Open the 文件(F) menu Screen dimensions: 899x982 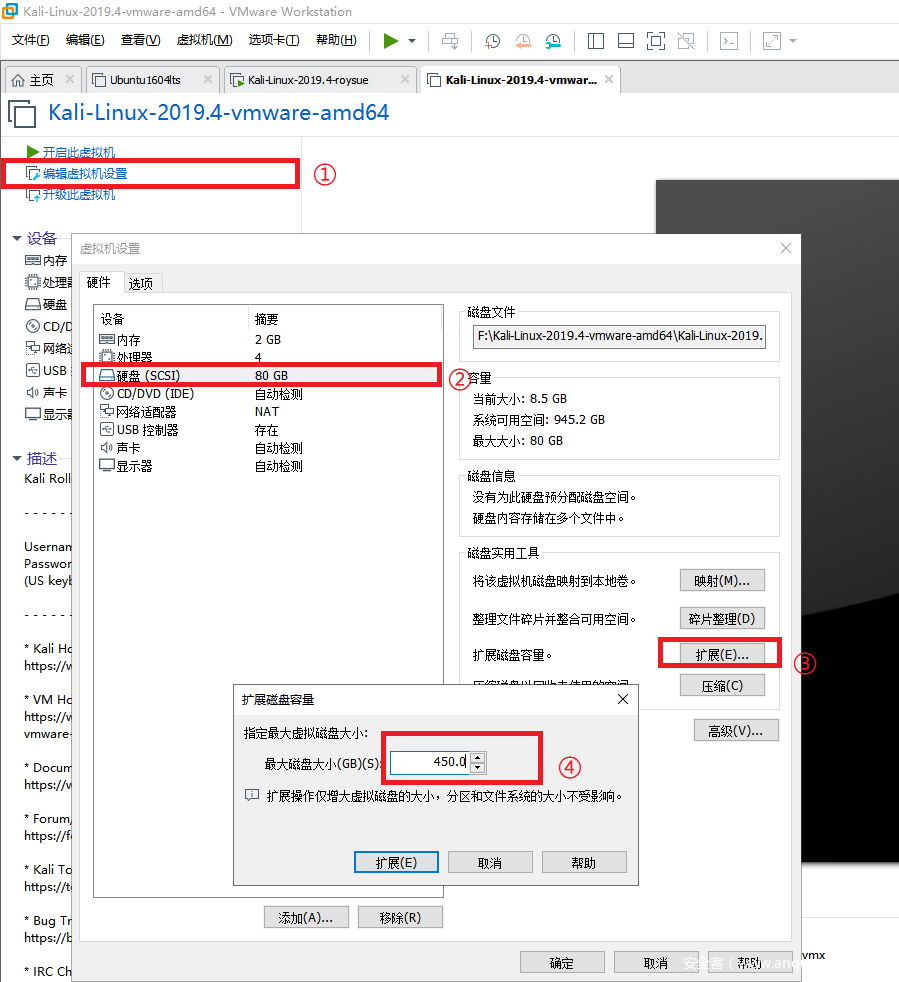[x=31, y=40]
